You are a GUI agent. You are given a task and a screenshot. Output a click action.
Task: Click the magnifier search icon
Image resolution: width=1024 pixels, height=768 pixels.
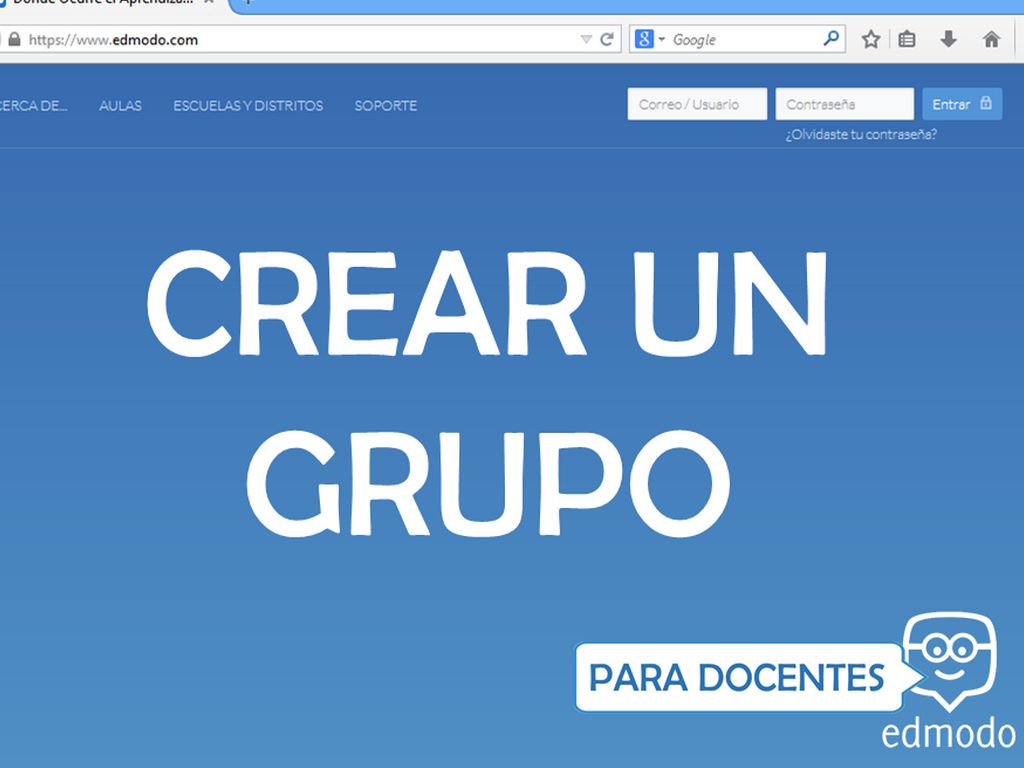(831, 39)
